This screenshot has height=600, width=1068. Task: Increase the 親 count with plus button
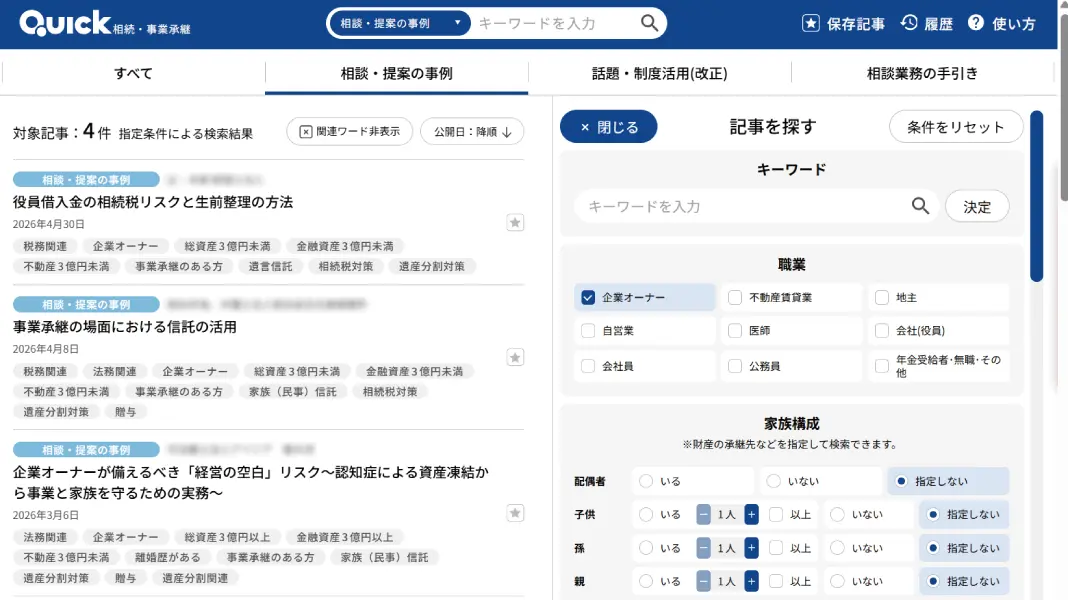[751, 582]
